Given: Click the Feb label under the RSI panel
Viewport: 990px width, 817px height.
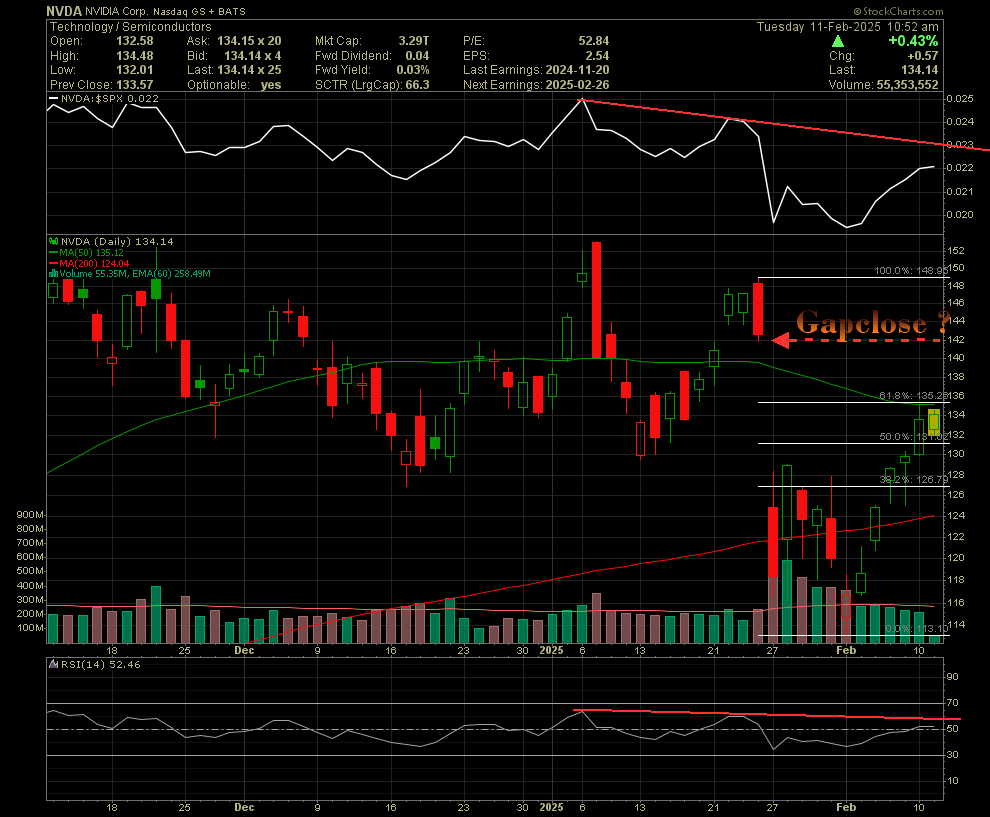Looking at the screenshot, I should (845, 808).
